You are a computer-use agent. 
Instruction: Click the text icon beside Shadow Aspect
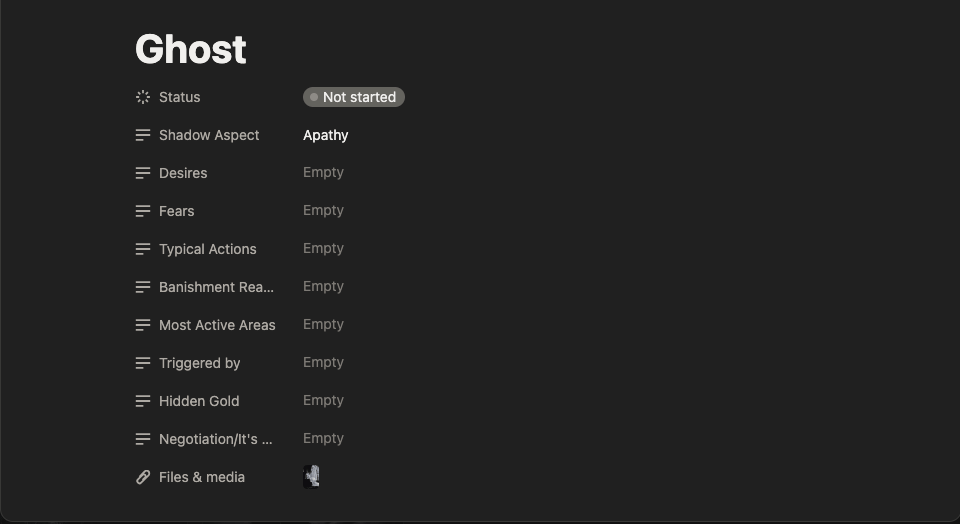point(143,135)
